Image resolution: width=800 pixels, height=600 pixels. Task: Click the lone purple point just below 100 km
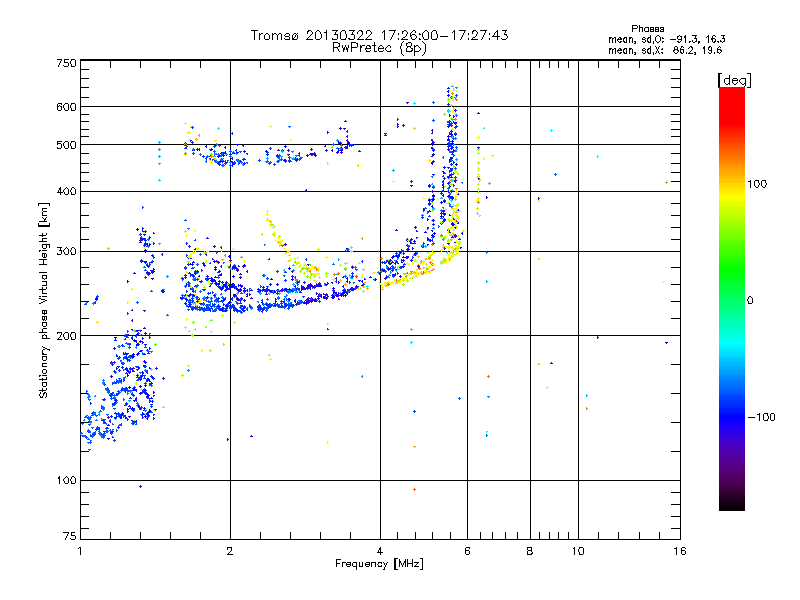(140, 486)
